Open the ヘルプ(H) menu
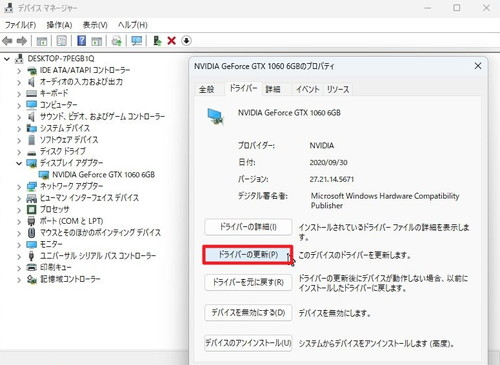Image resolution: width=500 pixels, height=365 pixels. (x=132, y=25)
